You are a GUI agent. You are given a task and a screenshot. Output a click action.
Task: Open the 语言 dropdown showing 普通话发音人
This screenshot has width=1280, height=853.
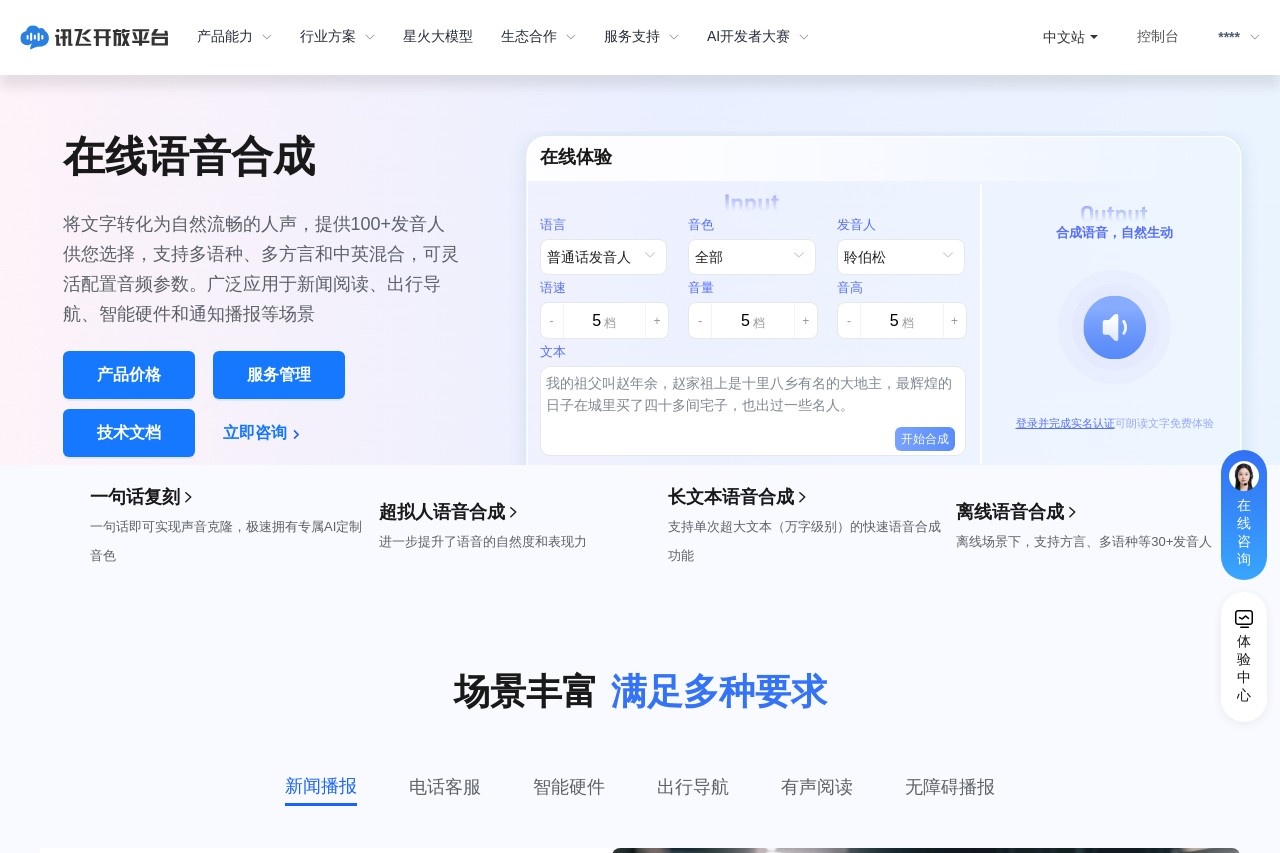pyautogui.click(x=603, y=257)
